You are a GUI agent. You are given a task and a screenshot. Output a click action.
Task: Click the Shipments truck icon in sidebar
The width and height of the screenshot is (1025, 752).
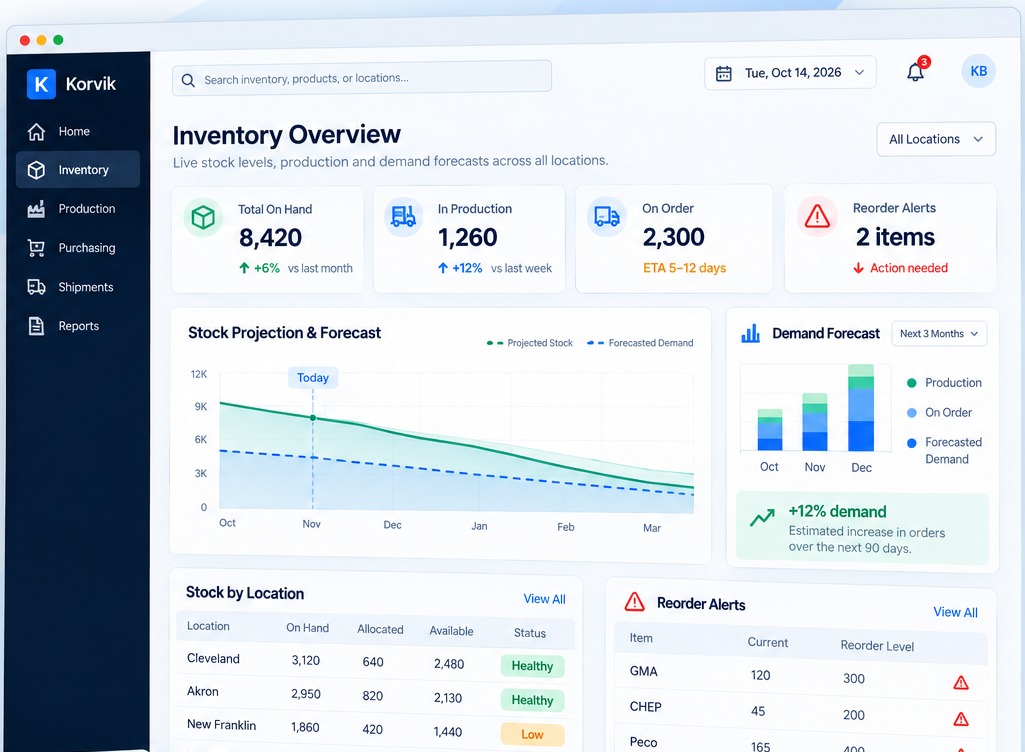[x=37, y=287]
